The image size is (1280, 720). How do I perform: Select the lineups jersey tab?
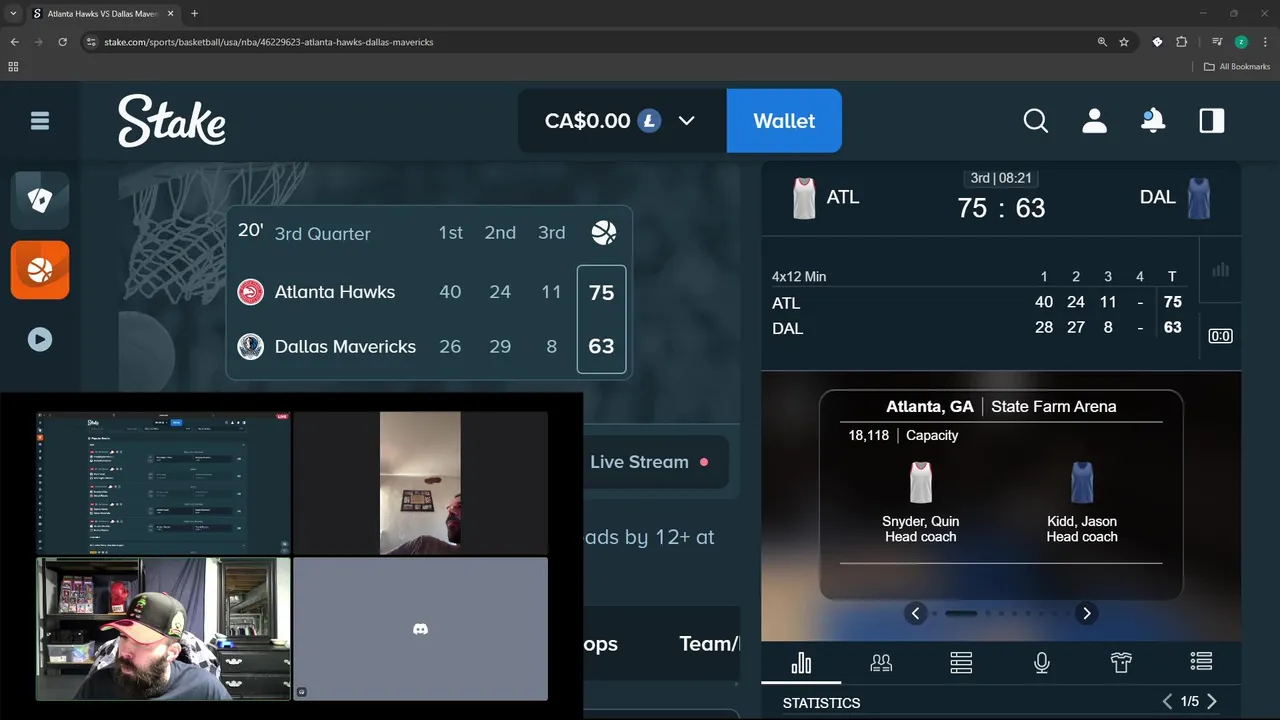[1121, 663]
